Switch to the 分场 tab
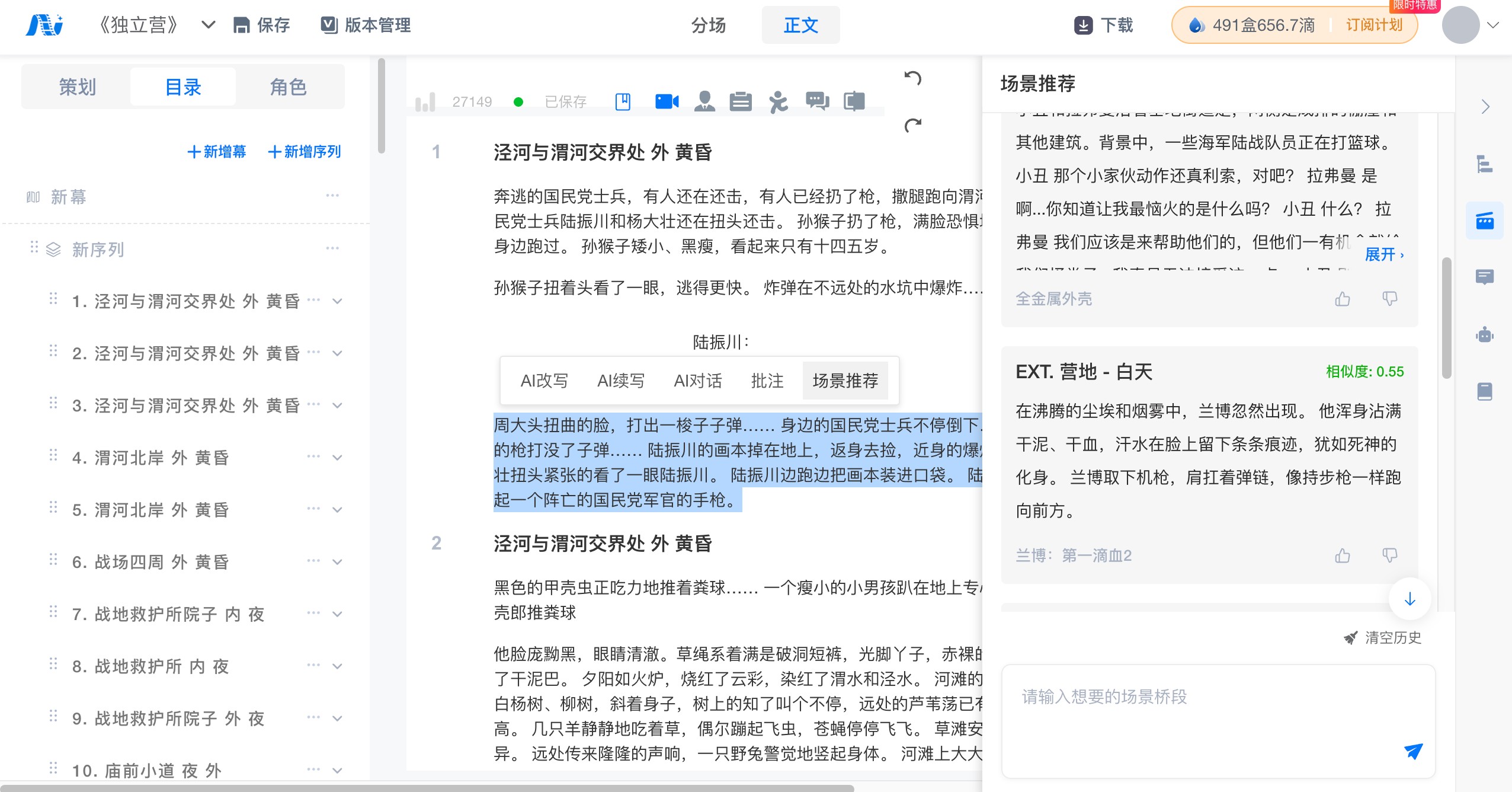 [x=709, y=25]
